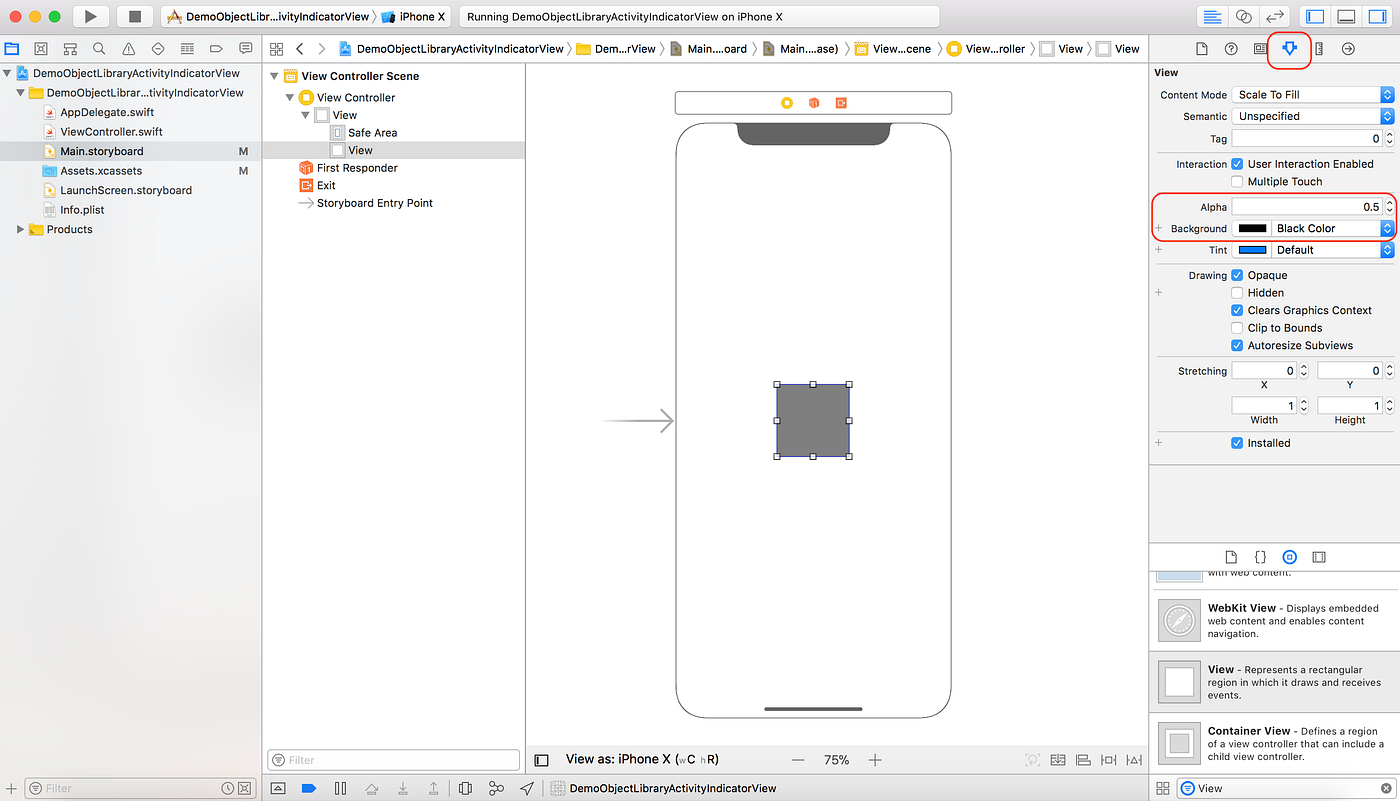1400x801 pixels.
Task: Toggle breakpoints activation in debug bar
Action: (308, 788)
